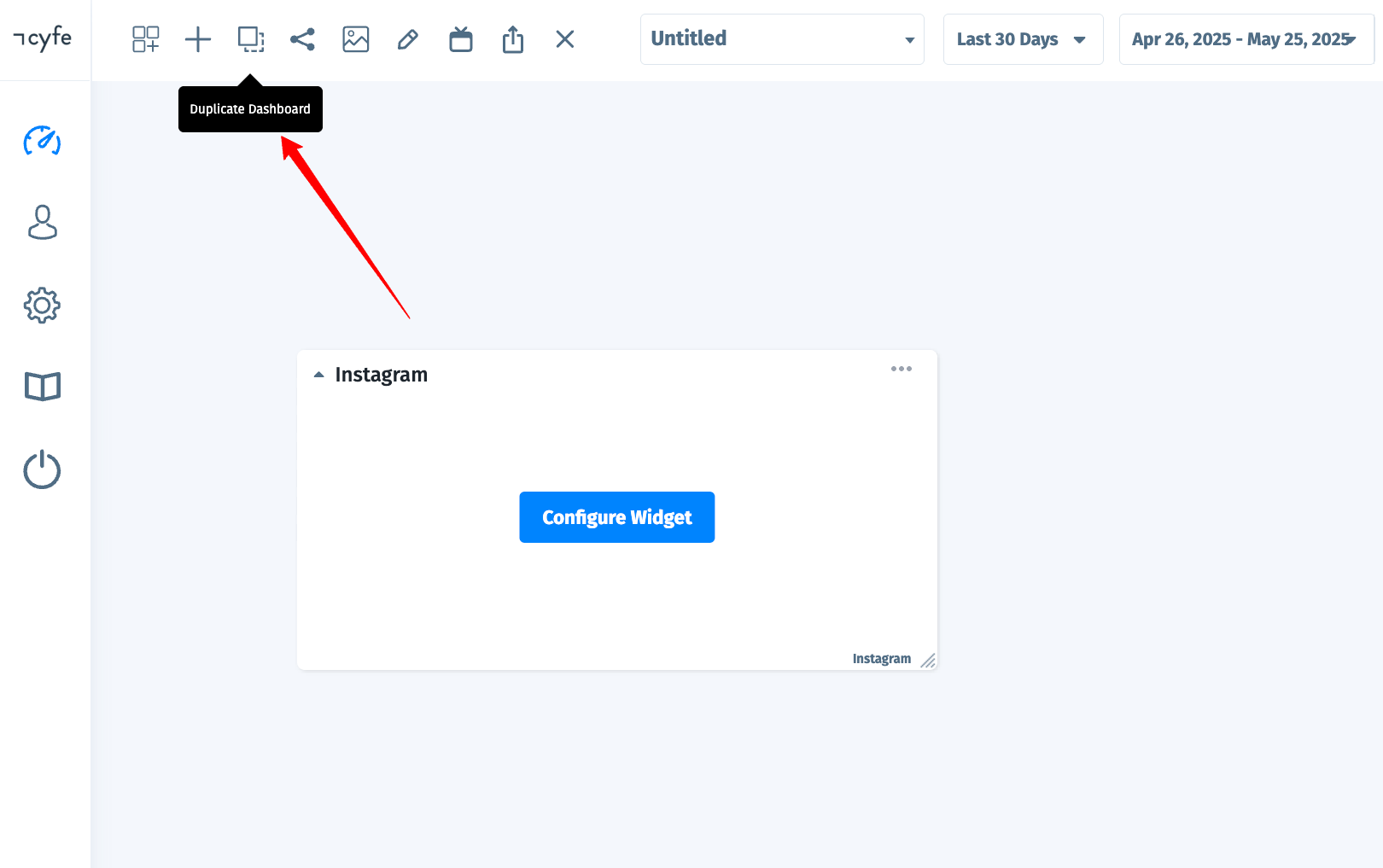Go to Dashboards via speedometer sidebar icon

[x=42, y=141]
